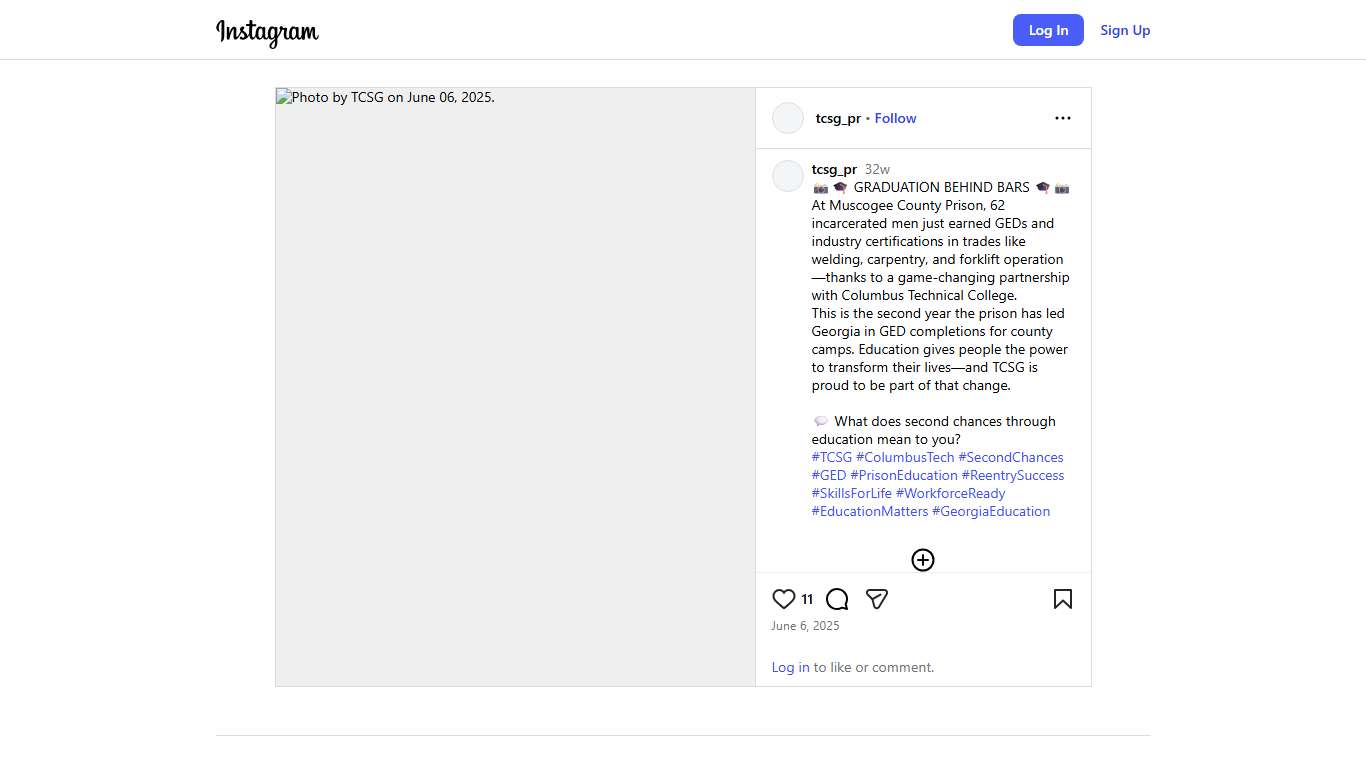Follow the tcsg_pr account
Viewport: 1366px width, 768px height.
(x=895, y=118)
